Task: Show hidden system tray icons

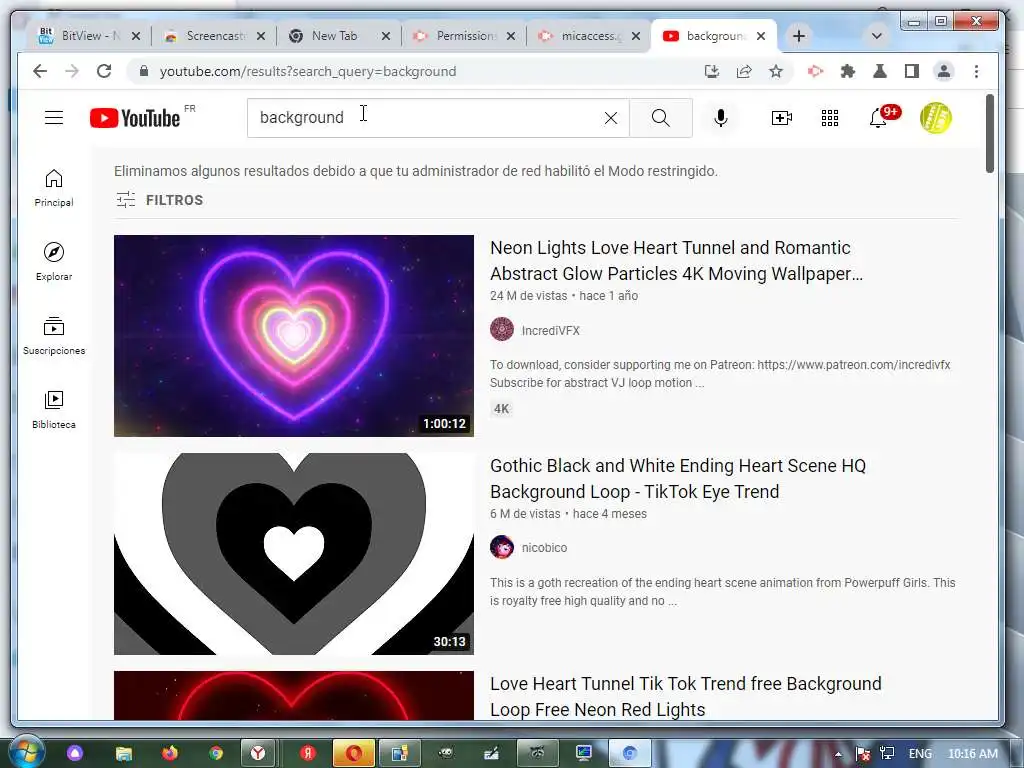Action: [839, 754]
